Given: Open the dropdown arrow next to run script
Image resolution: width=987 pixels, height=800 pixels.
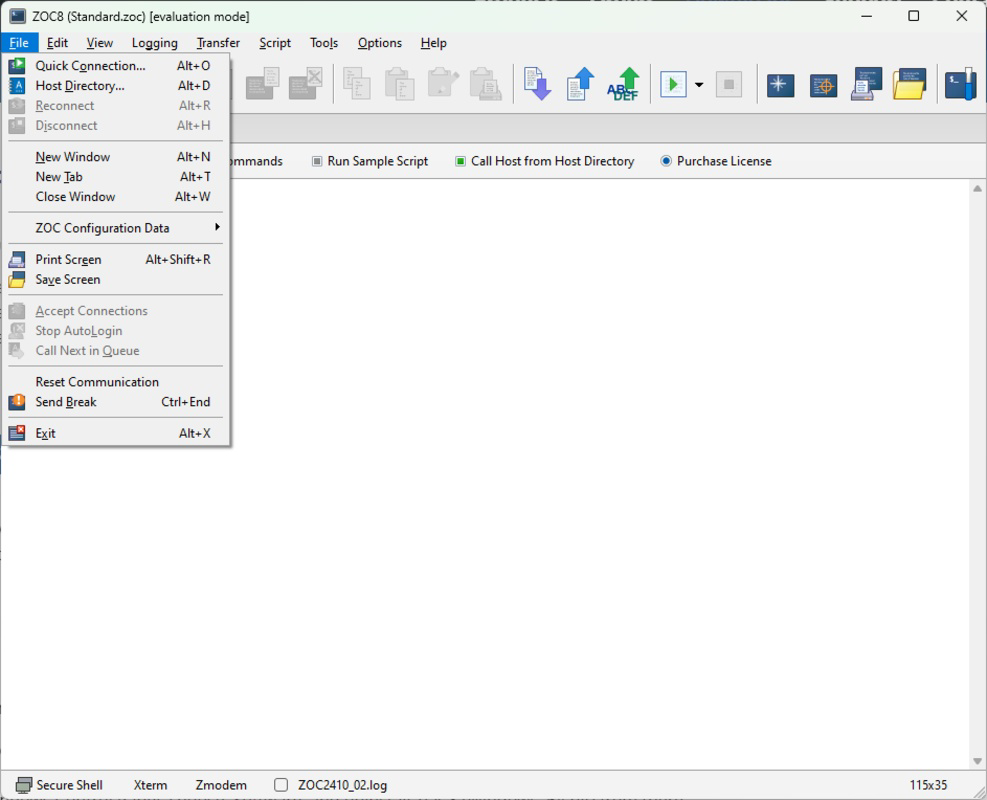Looking at the screenshot, I should (x=699, y=84).
